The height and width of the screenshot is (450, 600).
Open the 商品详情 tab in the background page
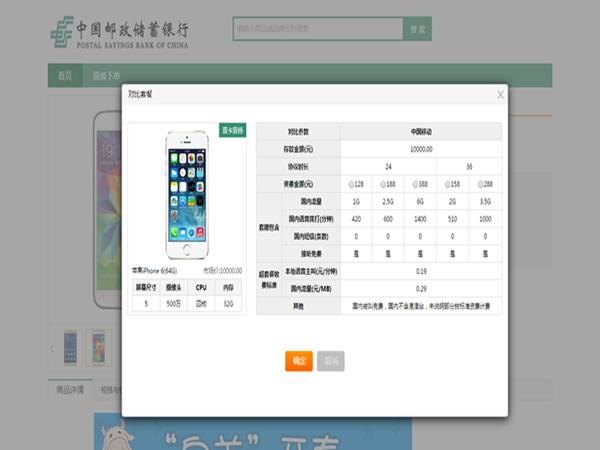(70, 390)
